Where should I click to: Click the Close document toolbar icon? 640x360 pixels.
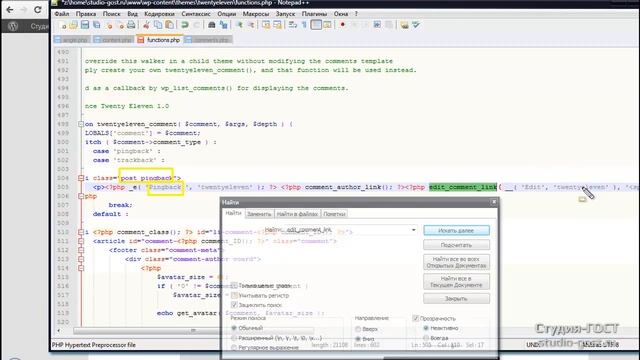click(109, 25)
